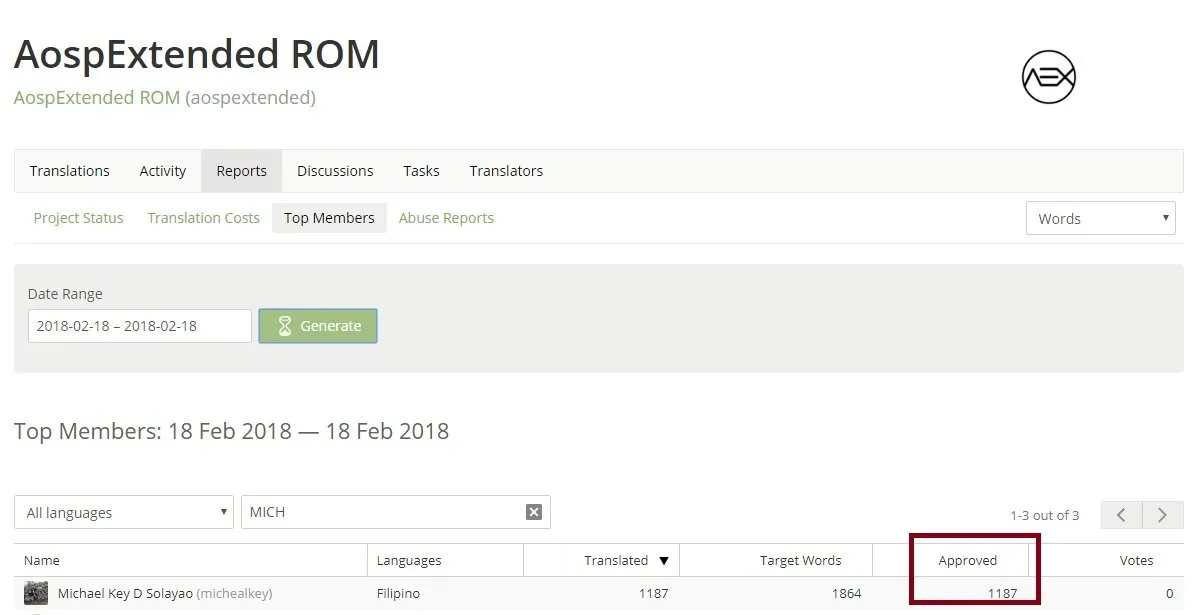Sort by Name column header
1195x615 pixels.
coord(42,560)
